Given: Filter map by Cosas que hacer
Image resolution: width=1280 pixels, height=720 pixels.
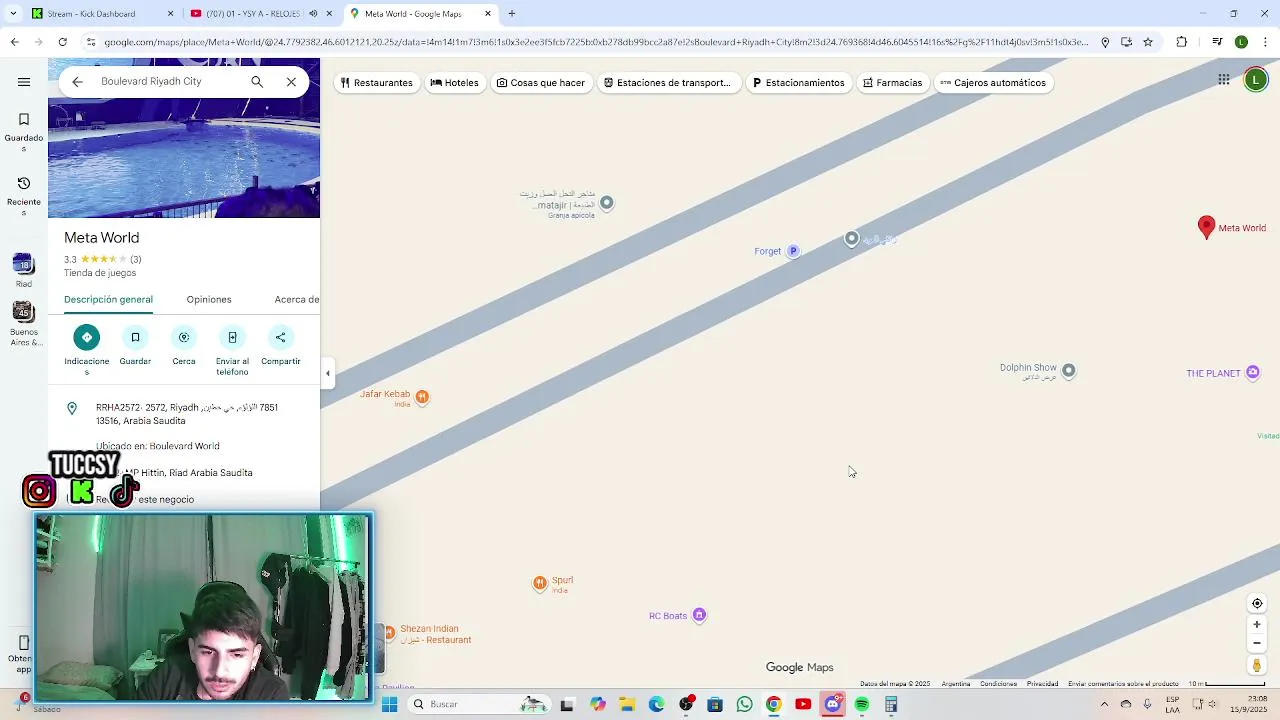Looking at the screenshot, I should (540, 83).
